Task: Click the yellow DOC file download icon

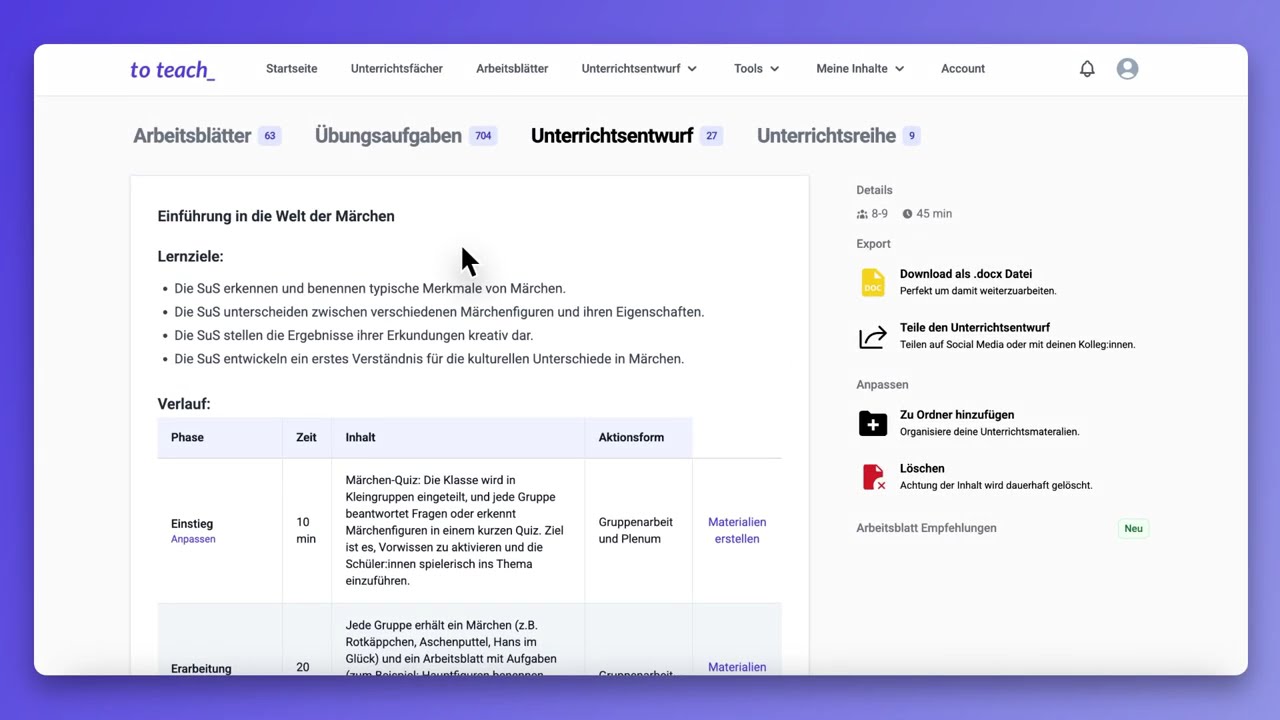Action: [873, 282]
